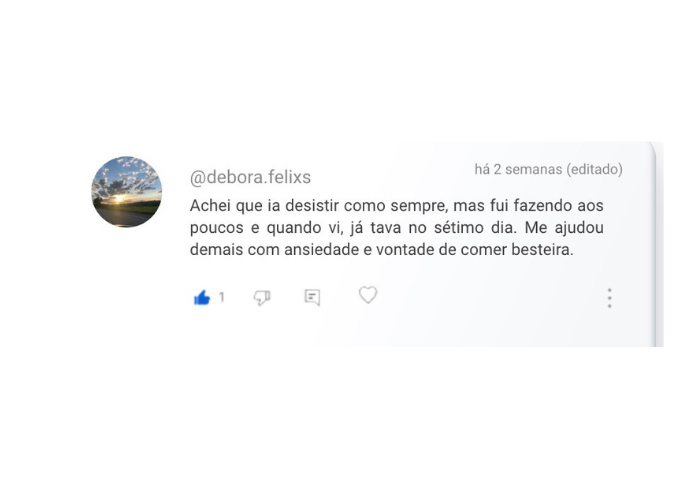Click the word 'besteira' ending the comment
Screen dimensions: 700x500
[542, 250]
